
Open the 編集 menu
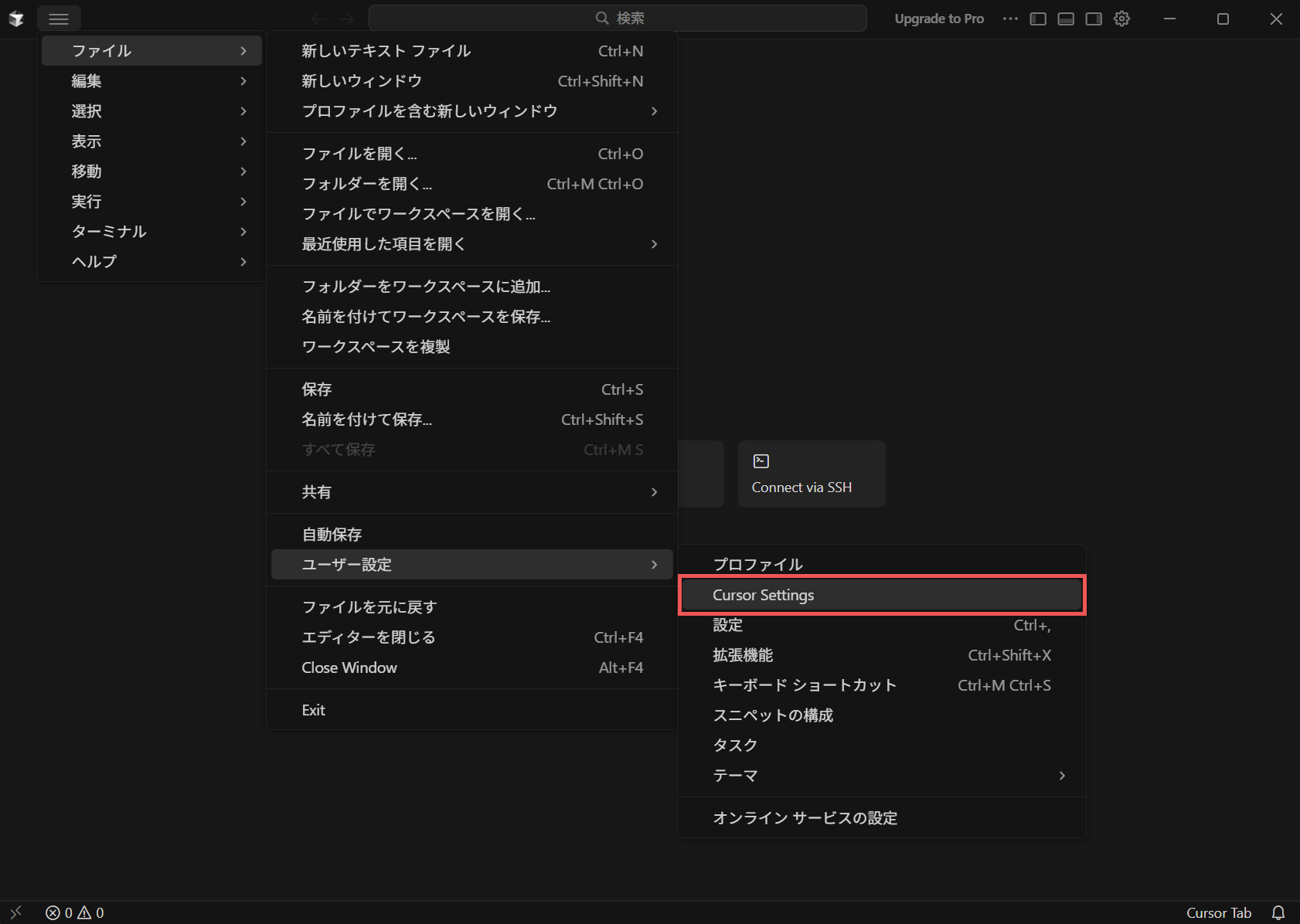pyautogui.click(x=151, y=81)
